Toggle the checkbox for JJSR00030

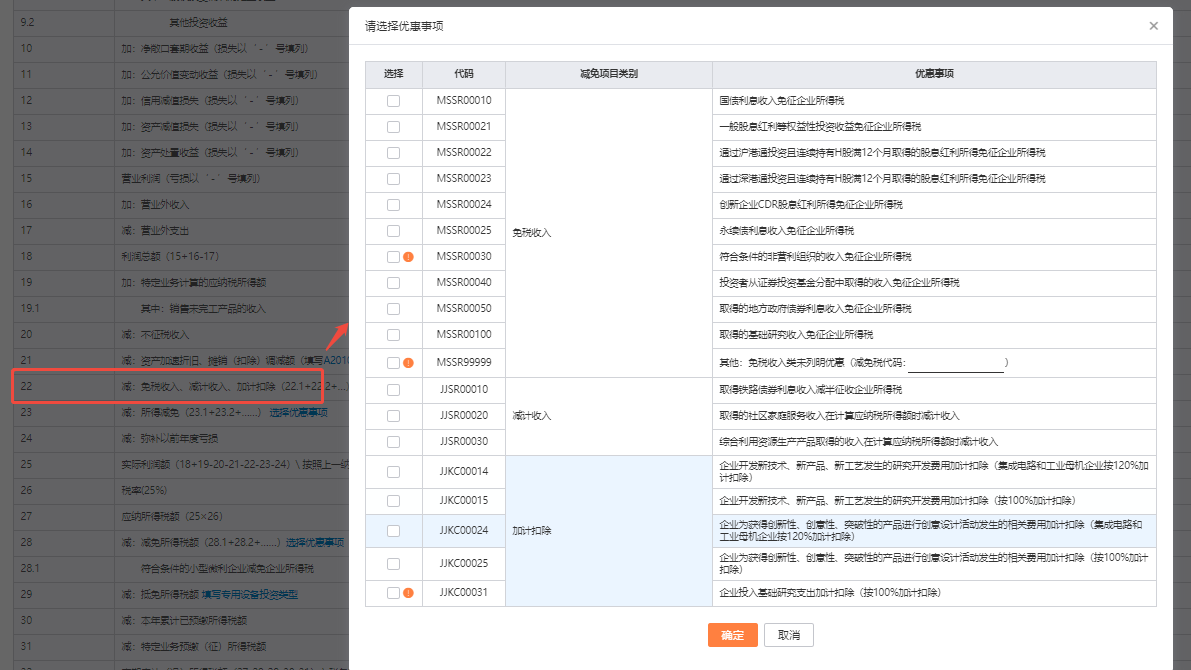(393, 442)
